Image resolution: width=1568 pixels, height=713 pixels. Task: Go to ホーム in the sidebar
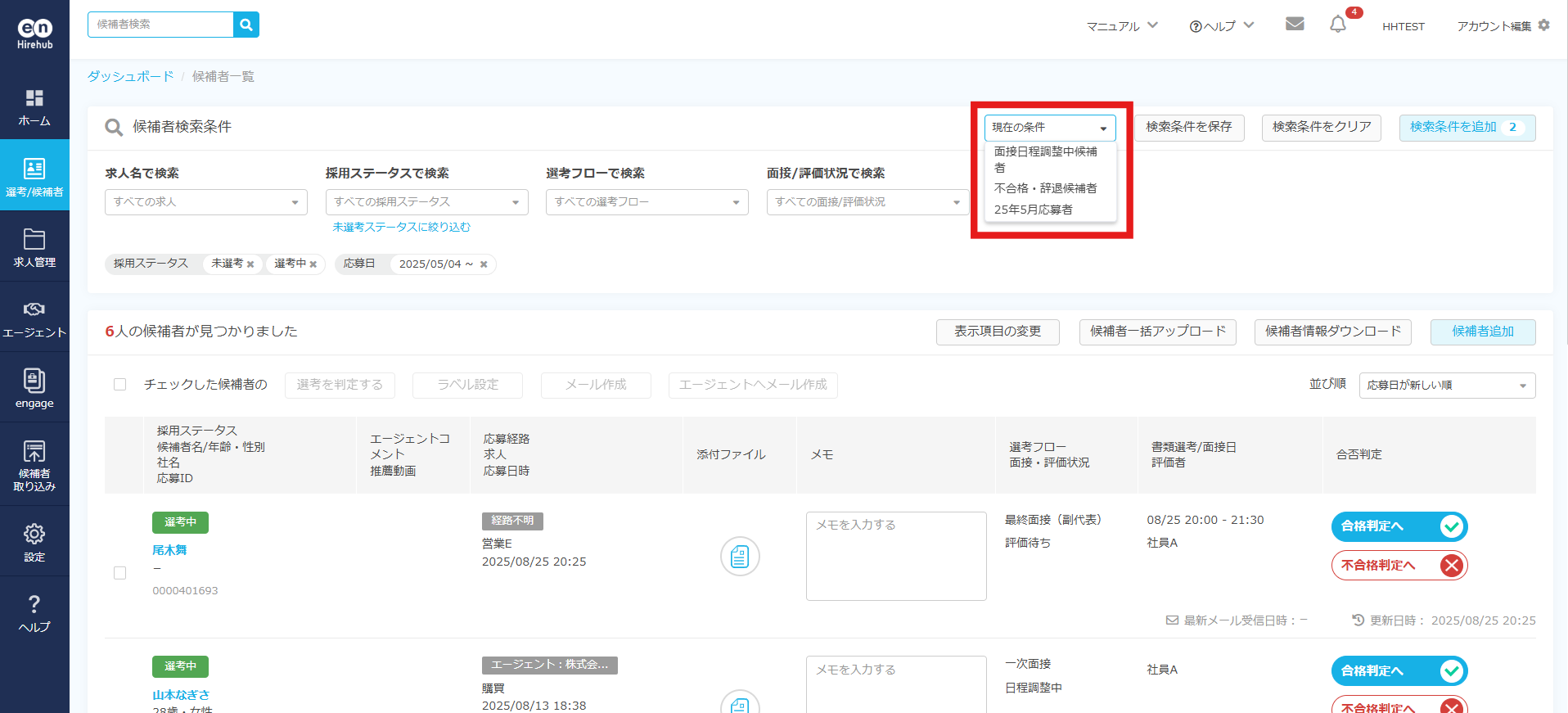(34, 107)
